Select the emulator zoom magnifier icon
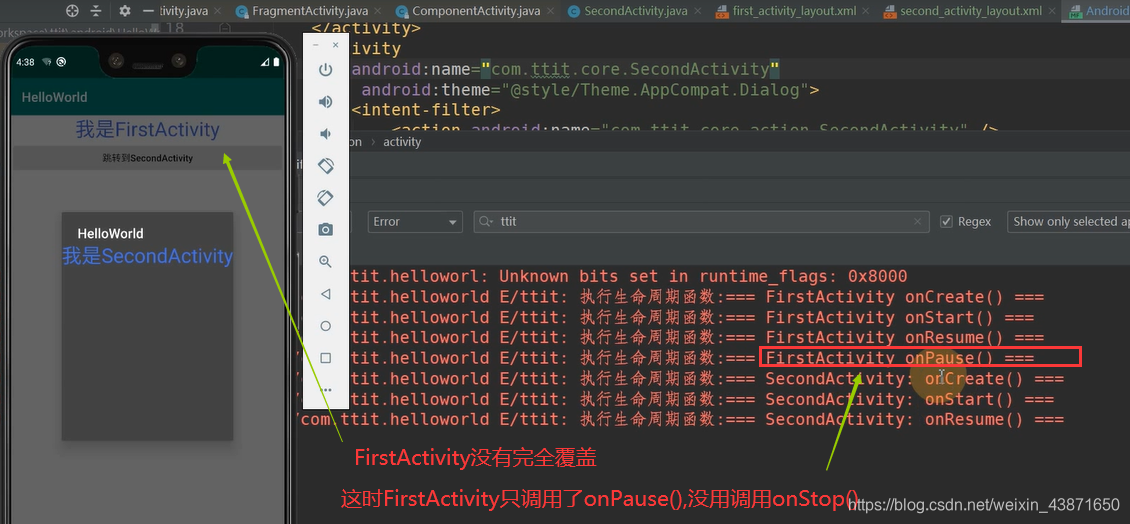 [x=326, y=262]
